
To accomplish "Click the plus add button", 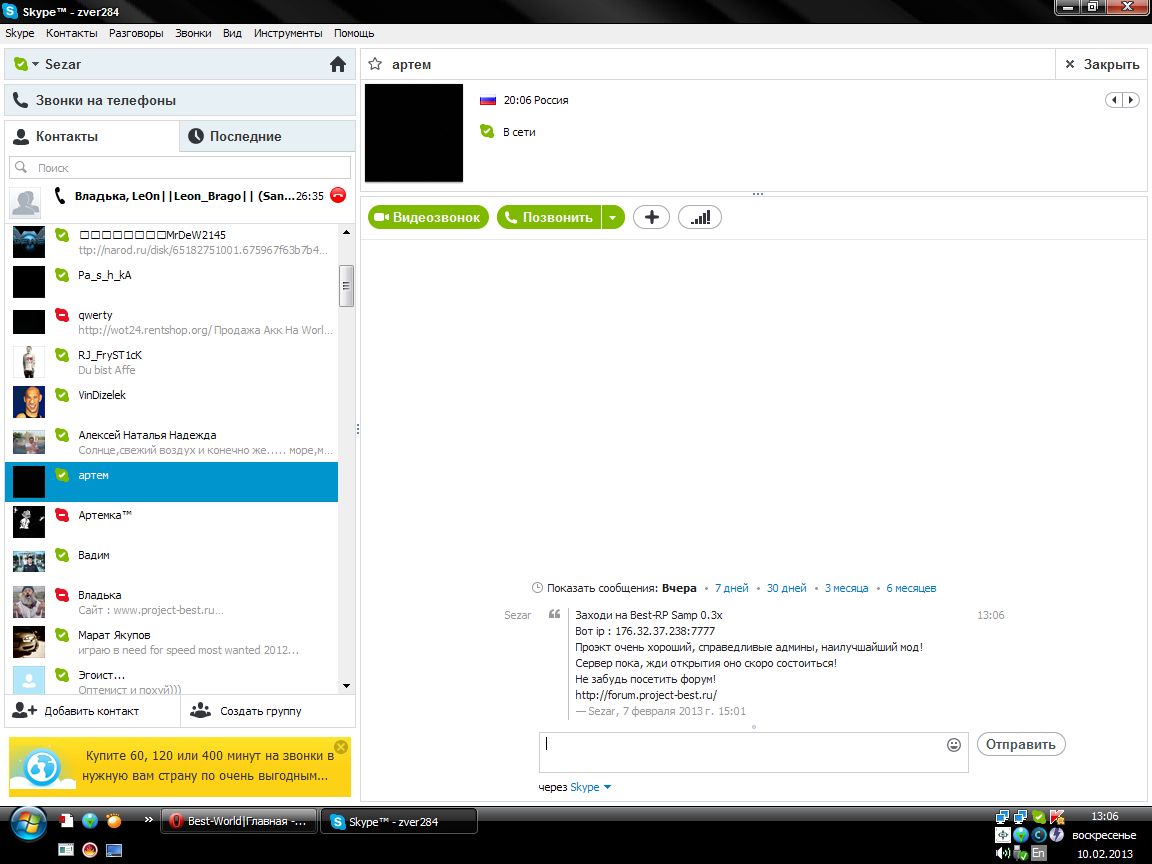I will coord(651,217).
